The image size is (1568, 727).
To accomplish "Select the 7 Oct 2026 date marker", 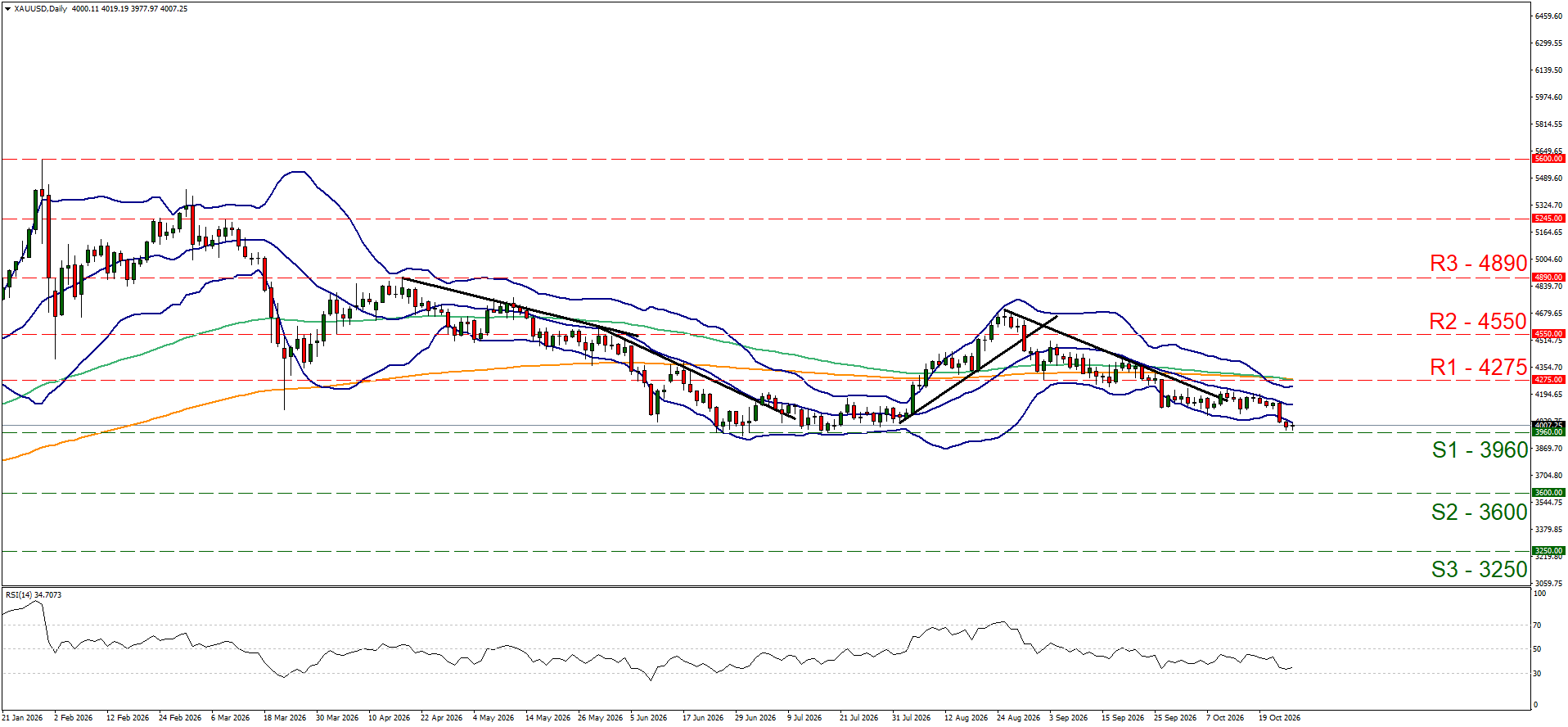I will click(x=1225, y=718).
